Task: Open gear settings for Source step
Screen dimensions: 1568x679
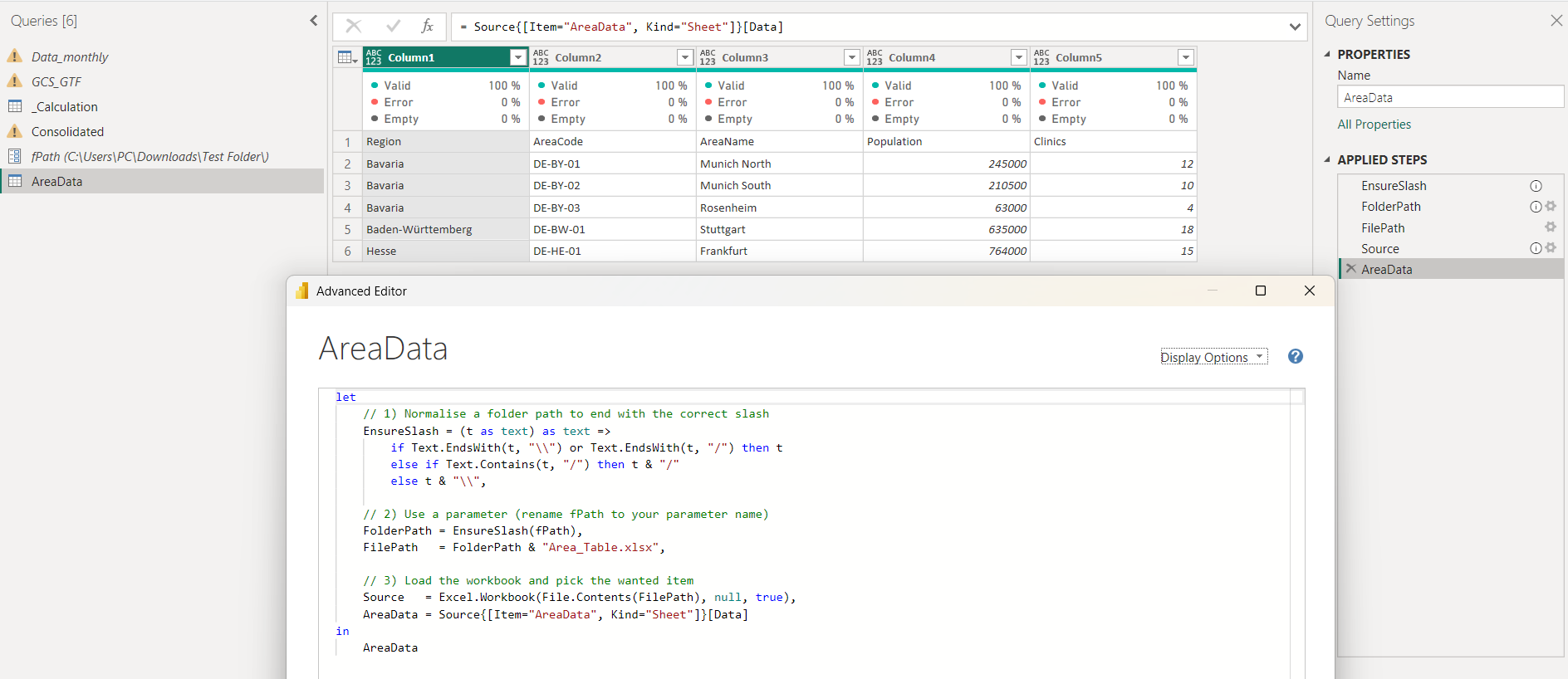Action: point(1551,247)
